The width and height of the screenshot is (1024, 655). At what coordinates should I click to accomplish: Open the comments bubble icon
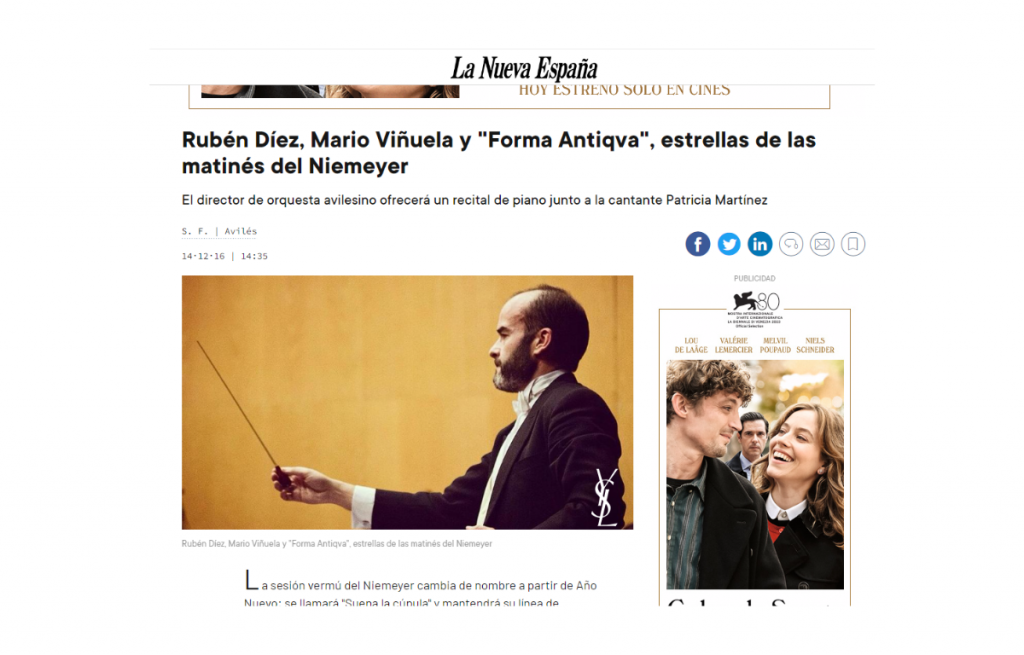(791, 244)
